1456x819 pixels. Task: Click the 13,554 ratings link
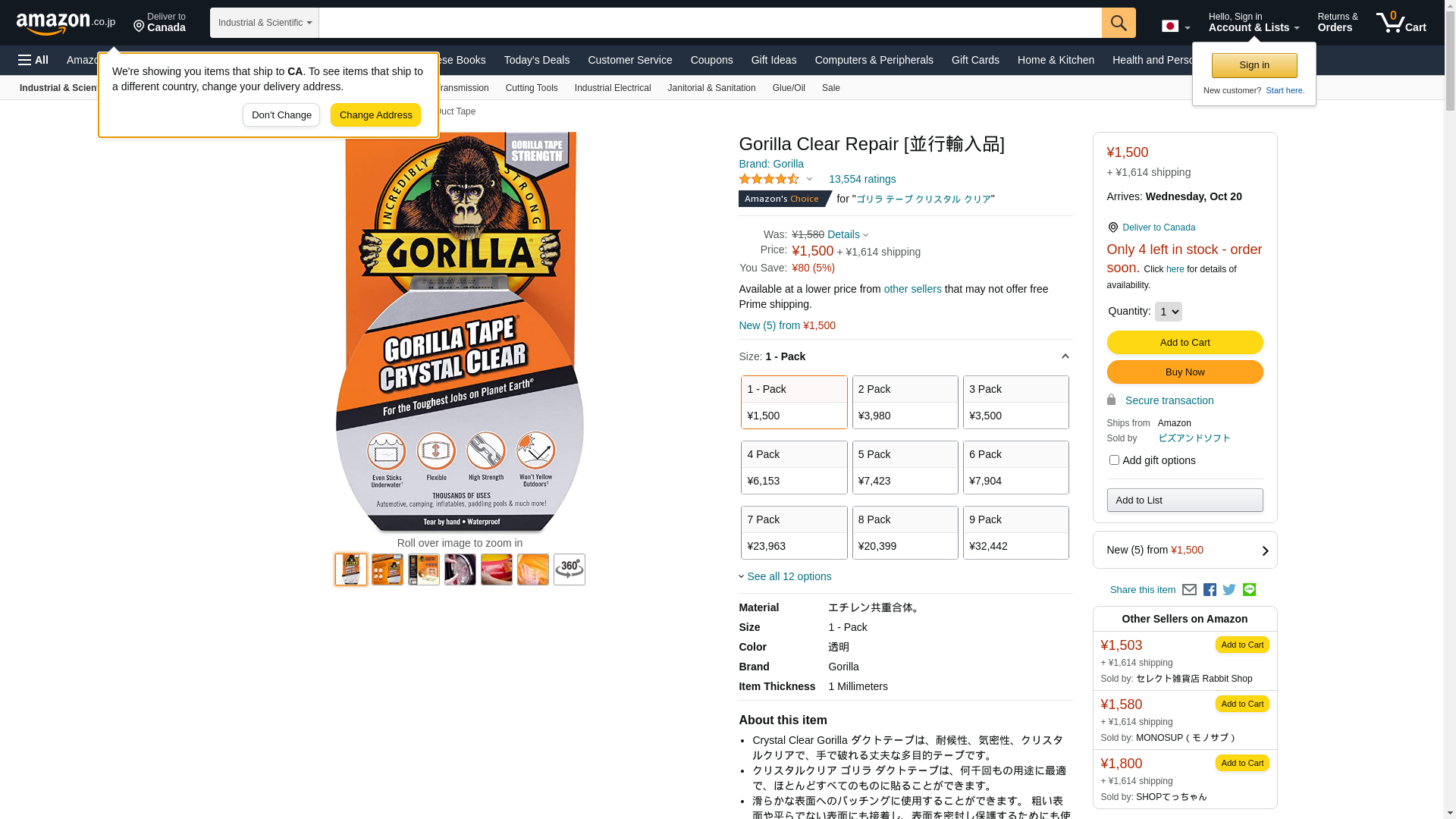click(862, 179)
